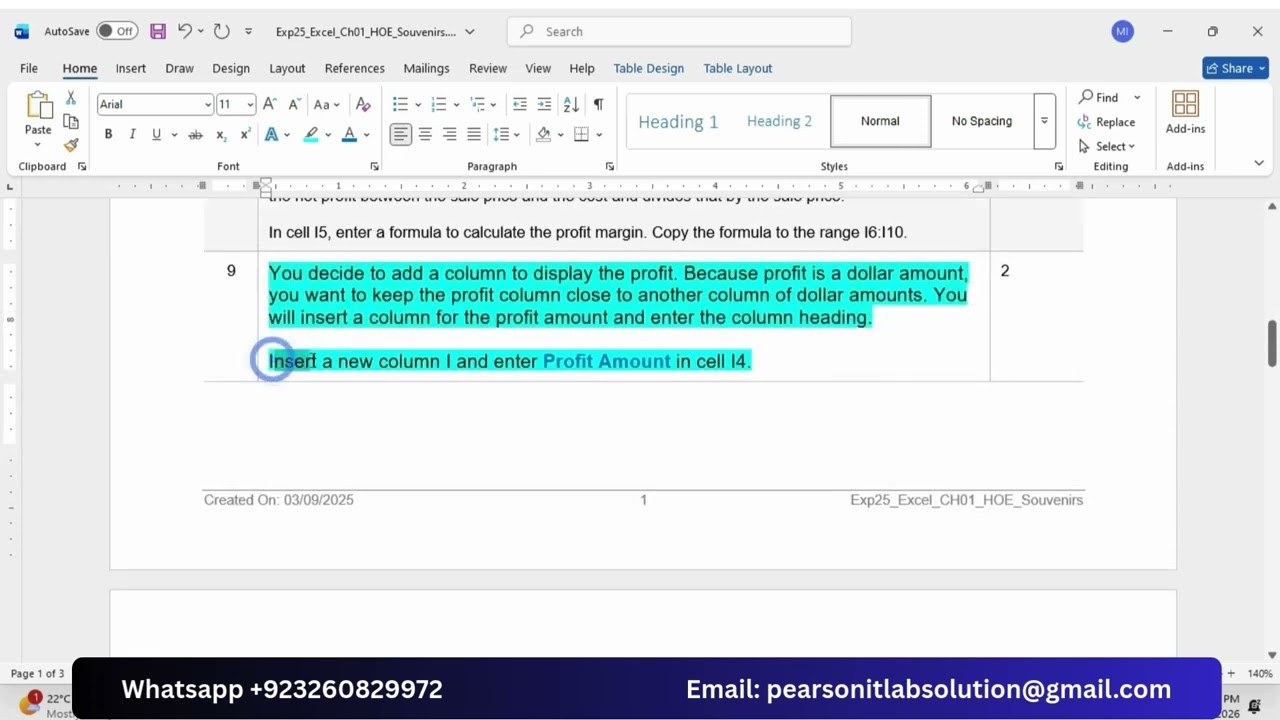Open bullets list dropdown arrow
The image size is (1280, 720).
point(417,104)
